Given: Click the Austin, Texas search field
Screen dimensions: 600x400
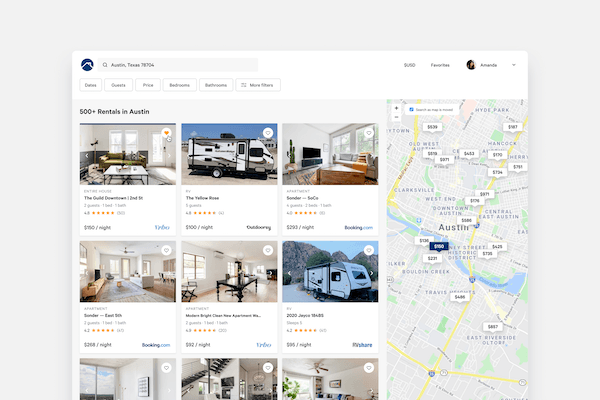Looking at the screenshot, I should 180,65.
